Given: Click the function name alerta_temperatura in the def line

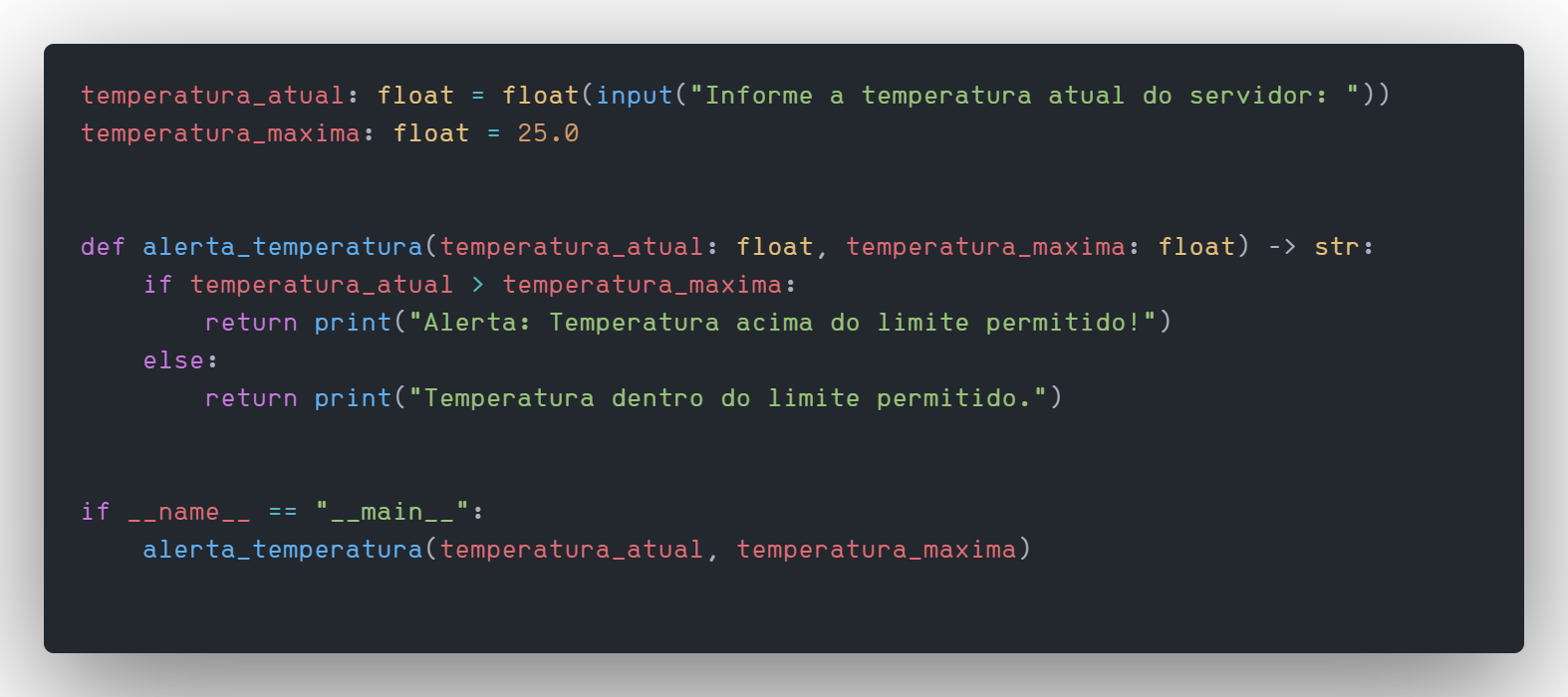Looking at the screenshot, I should (283, 247).
